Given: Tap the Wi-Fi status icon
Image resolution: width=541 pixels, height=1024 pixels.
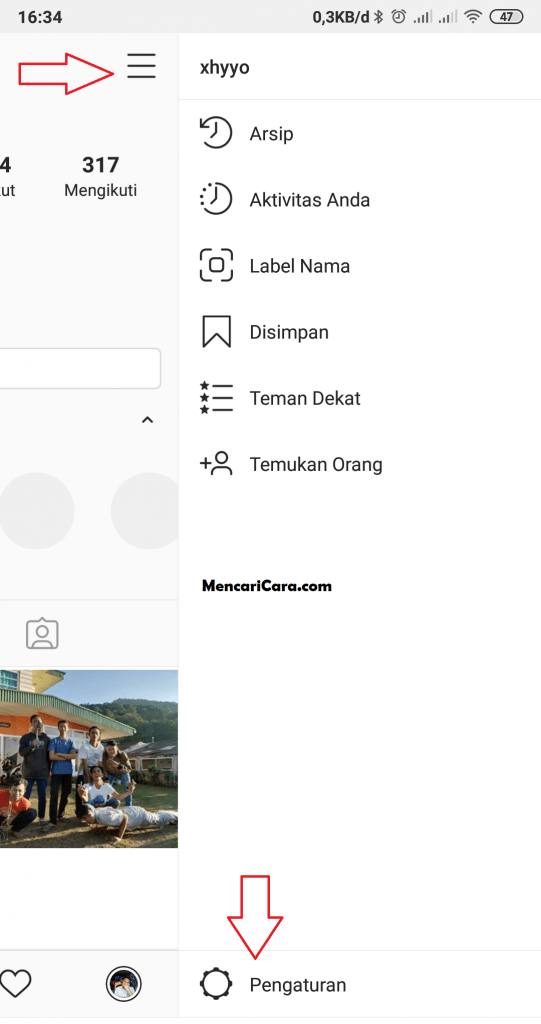Looking at the screenshot, I should 472,18.
